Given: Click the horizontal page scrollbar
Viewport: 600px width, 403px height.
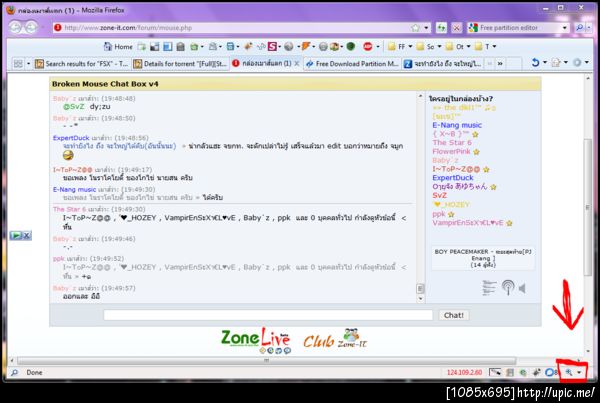Looking at the screenshot, I should 266,361.
